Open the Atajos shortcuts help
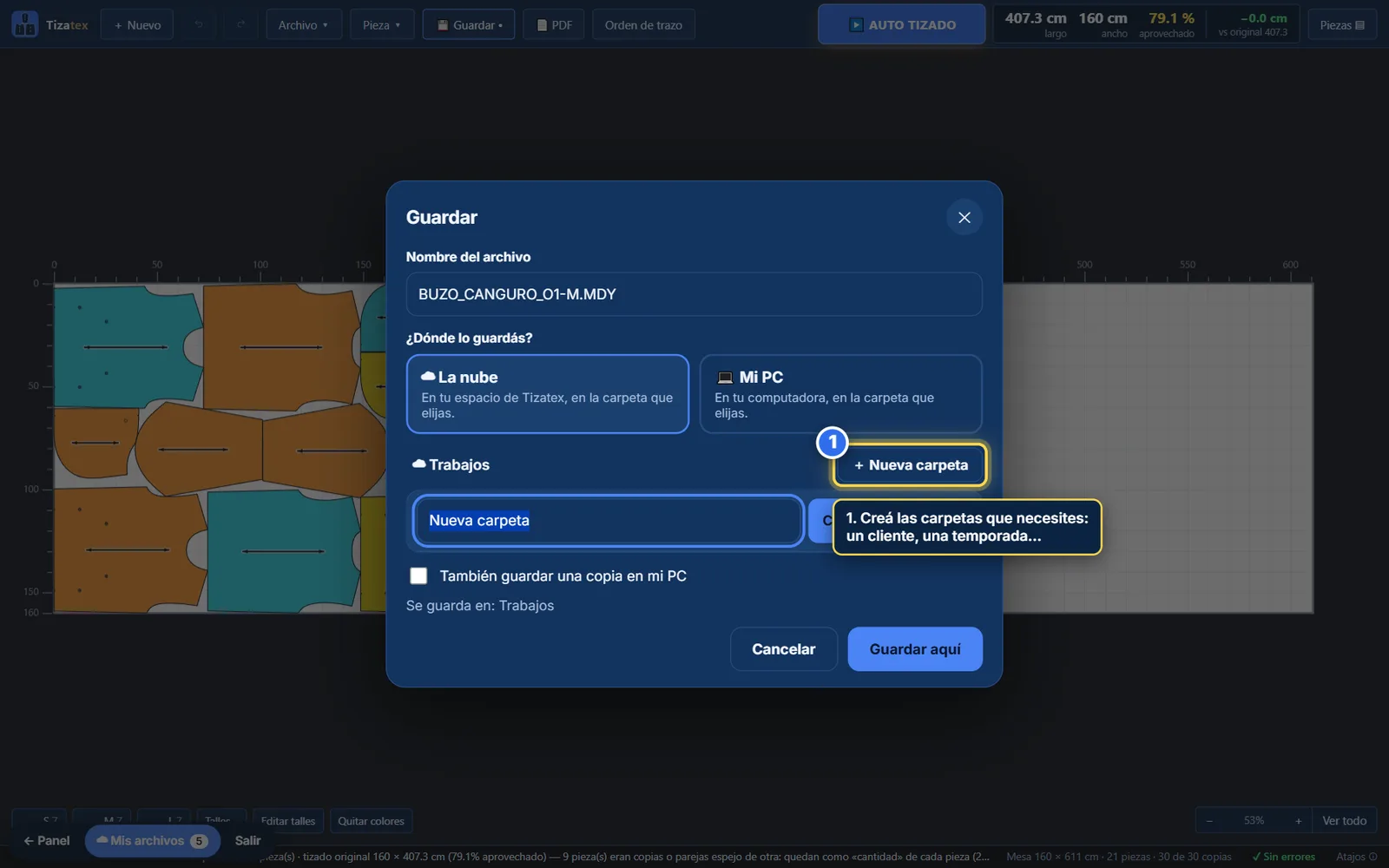The image size is (1389, 868). [1356, 857]
